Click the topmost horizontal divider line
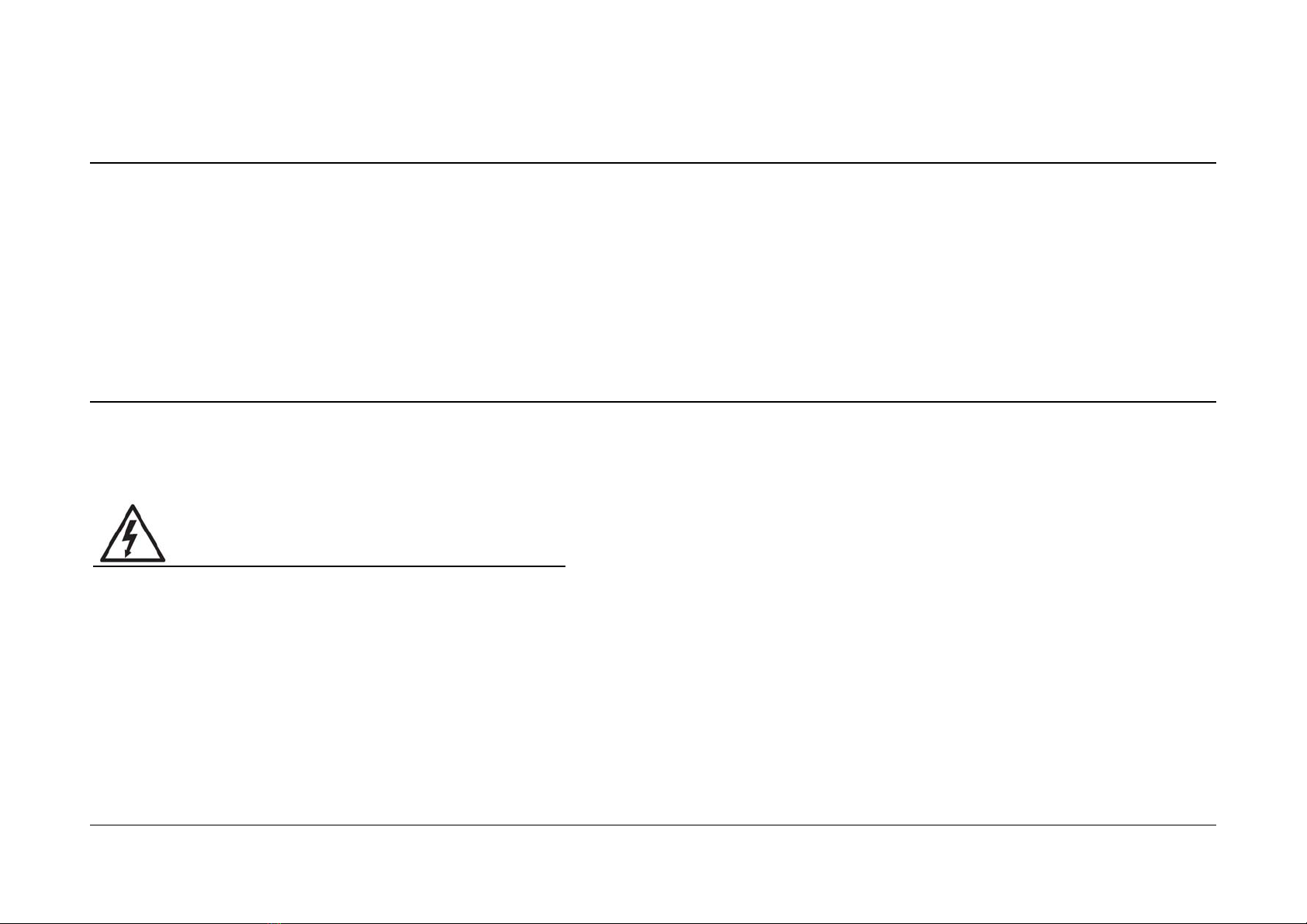The width and height of the screenshot is (1307, 924). click(x=653, y=163)
